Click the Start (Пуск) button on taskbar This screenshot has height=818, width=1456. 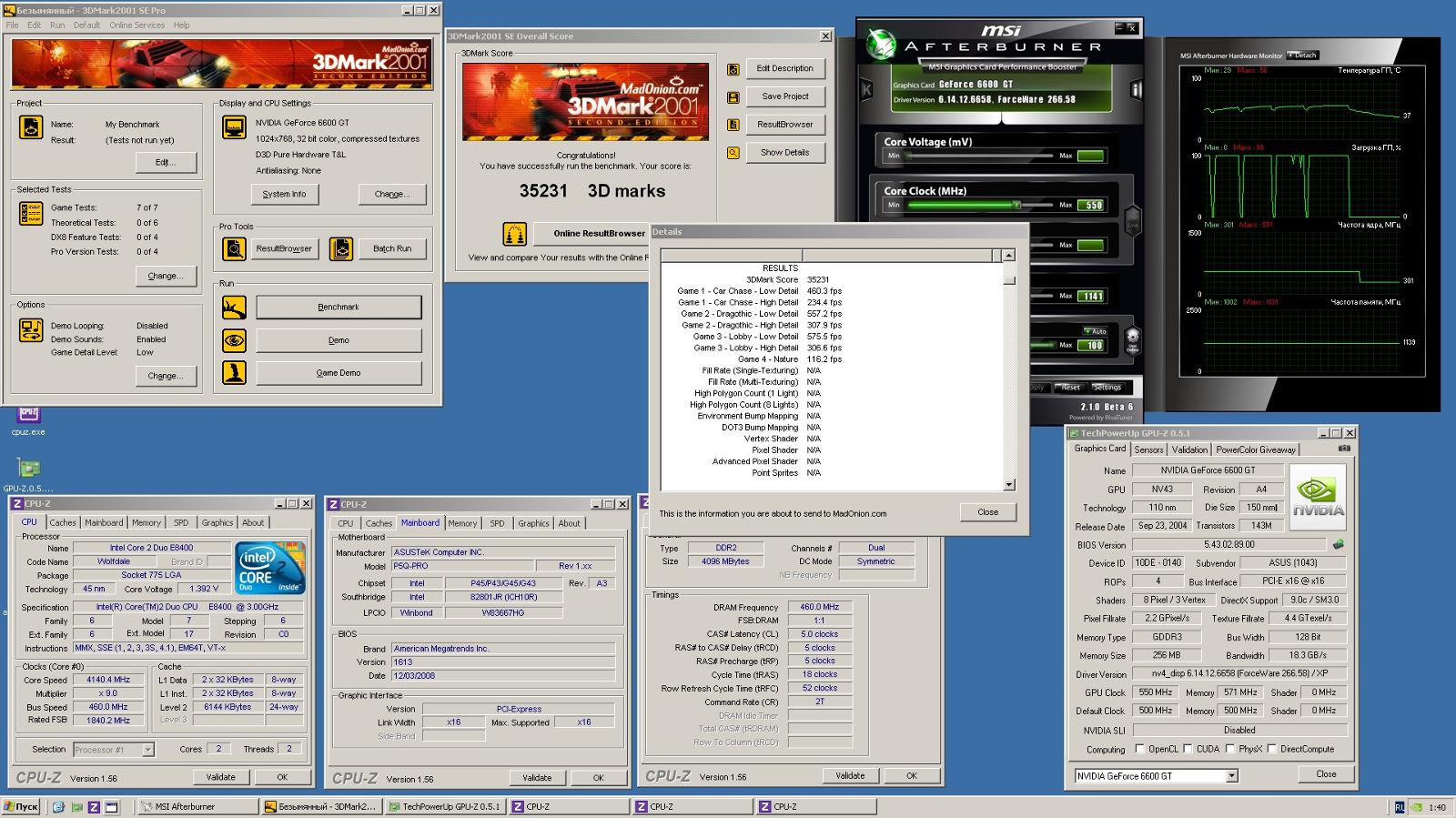pyautogui.click(x=21, y=807)
